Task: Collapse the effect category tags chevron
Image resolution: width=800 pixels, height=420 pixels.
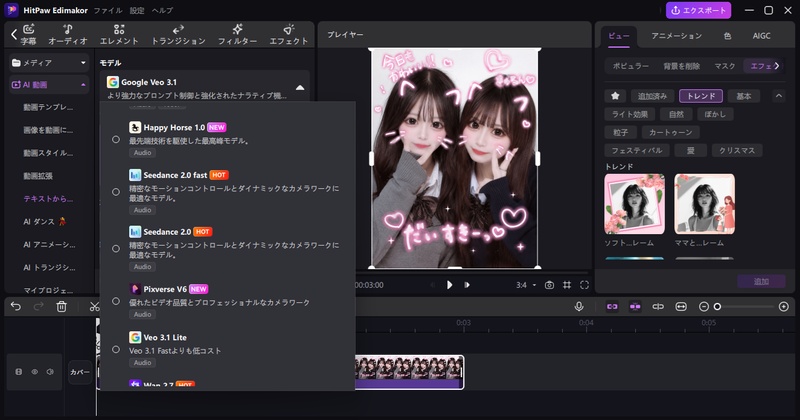Action: pyautogui.click(x=779, y=95)
